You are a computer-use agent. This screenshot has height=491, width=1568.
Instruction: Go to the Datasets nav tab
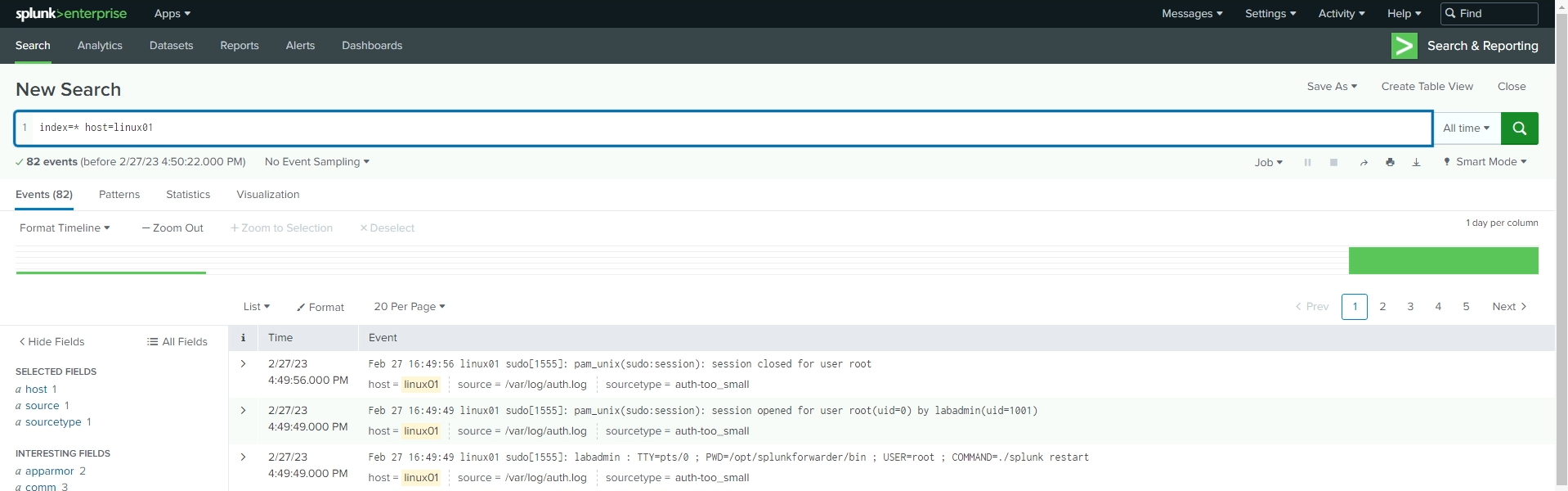[x=172, y=46]
